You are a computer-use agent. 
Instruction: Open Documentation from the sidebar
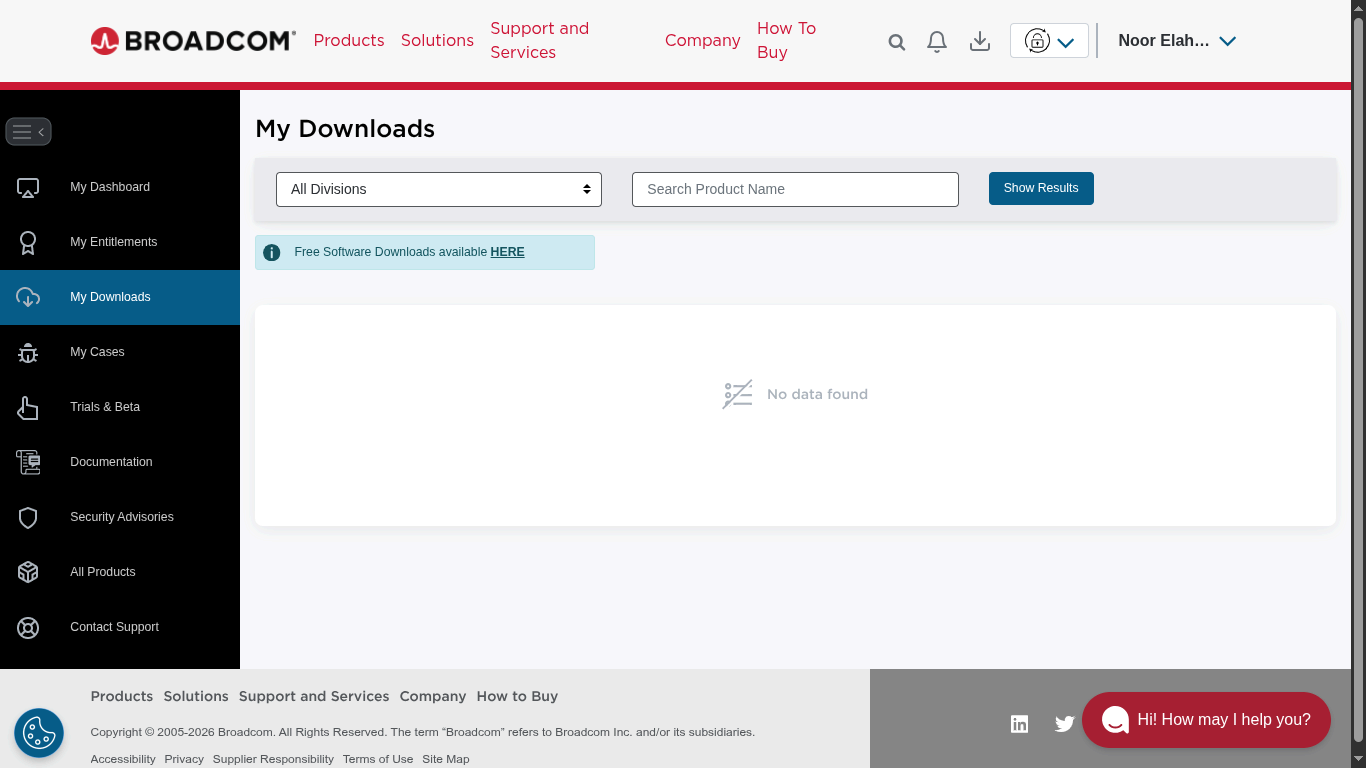tap(111, 462)
